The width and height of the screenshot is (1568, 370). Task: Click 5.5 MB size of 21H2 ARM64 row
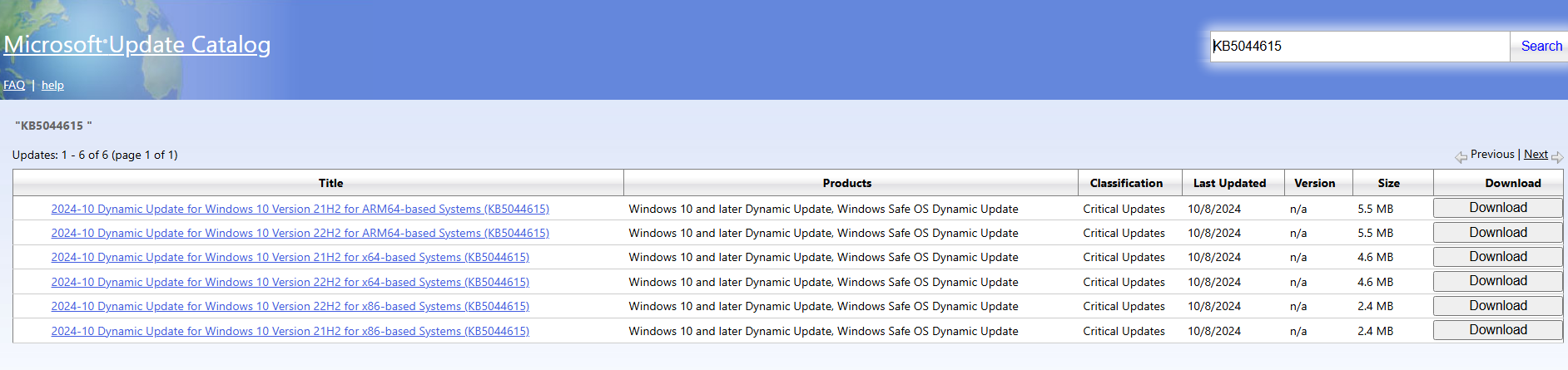[1375, 209]
